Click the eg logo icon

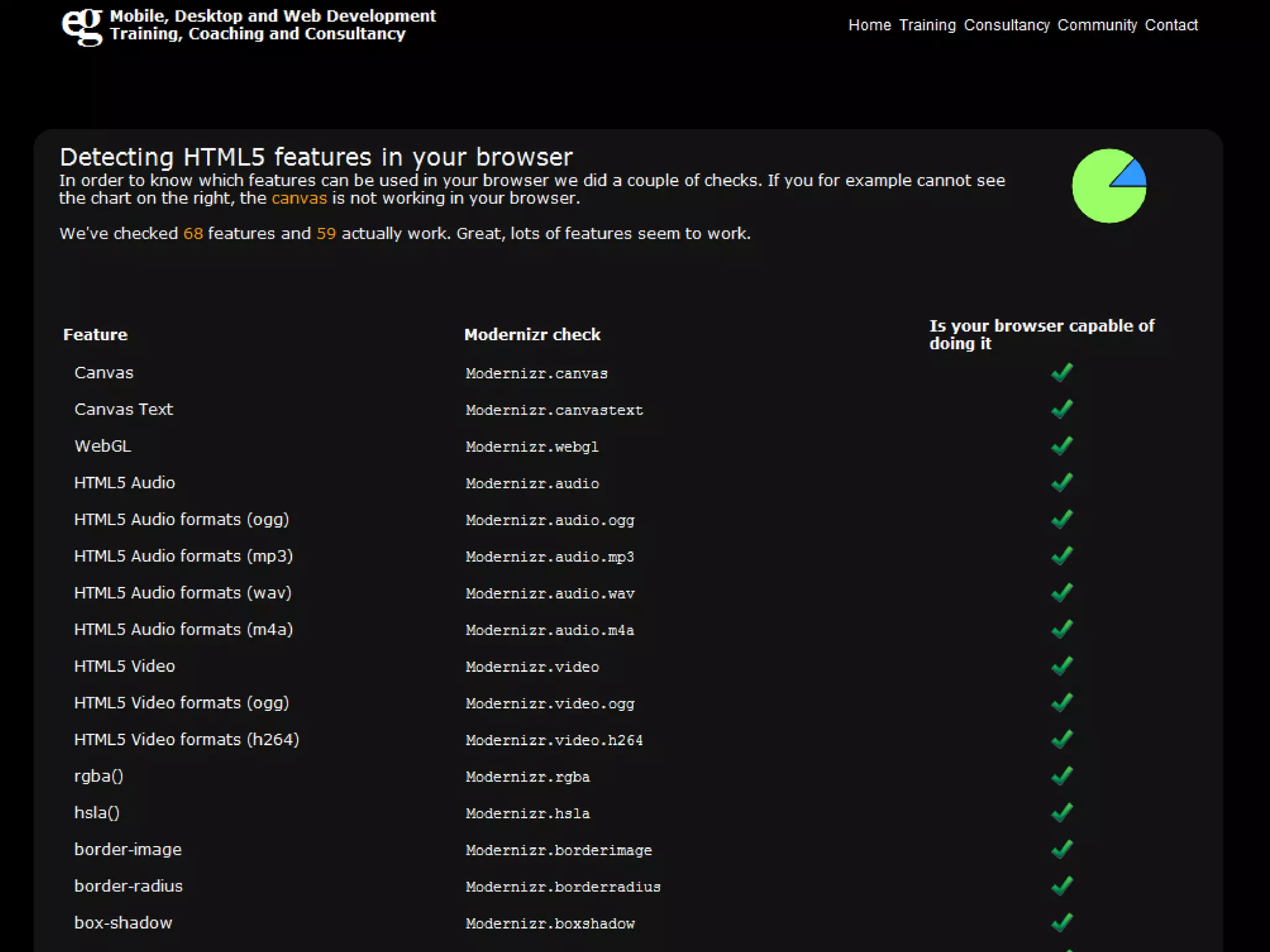pos(82,26)
